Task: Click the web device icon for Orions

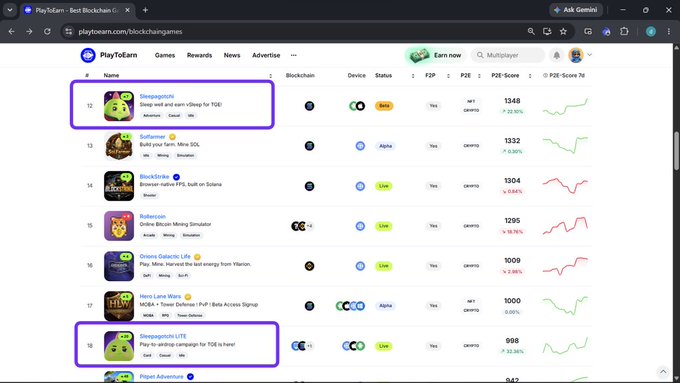Action: (360, 266)
